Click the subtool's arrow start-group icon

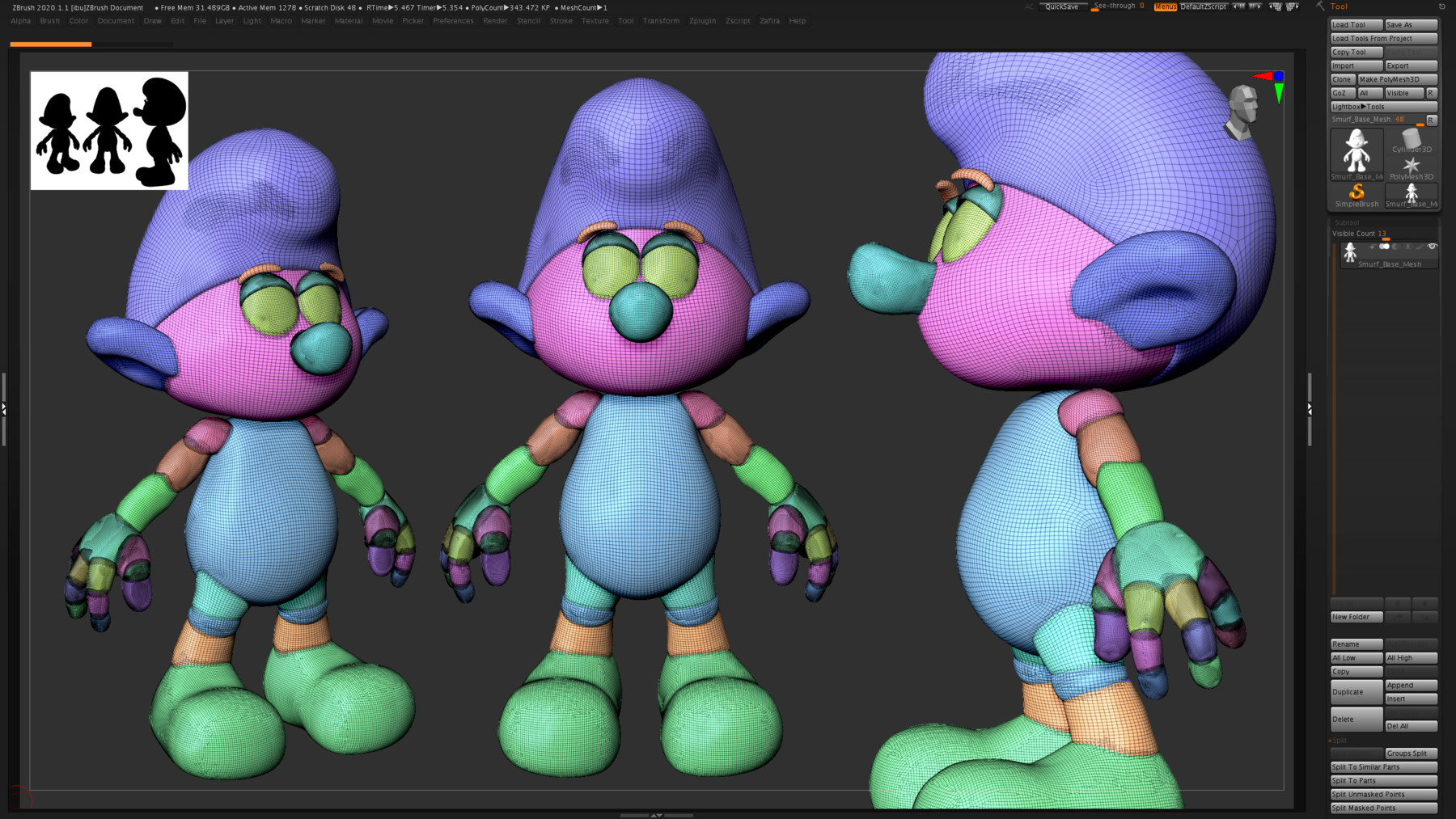pos(1372,247)
